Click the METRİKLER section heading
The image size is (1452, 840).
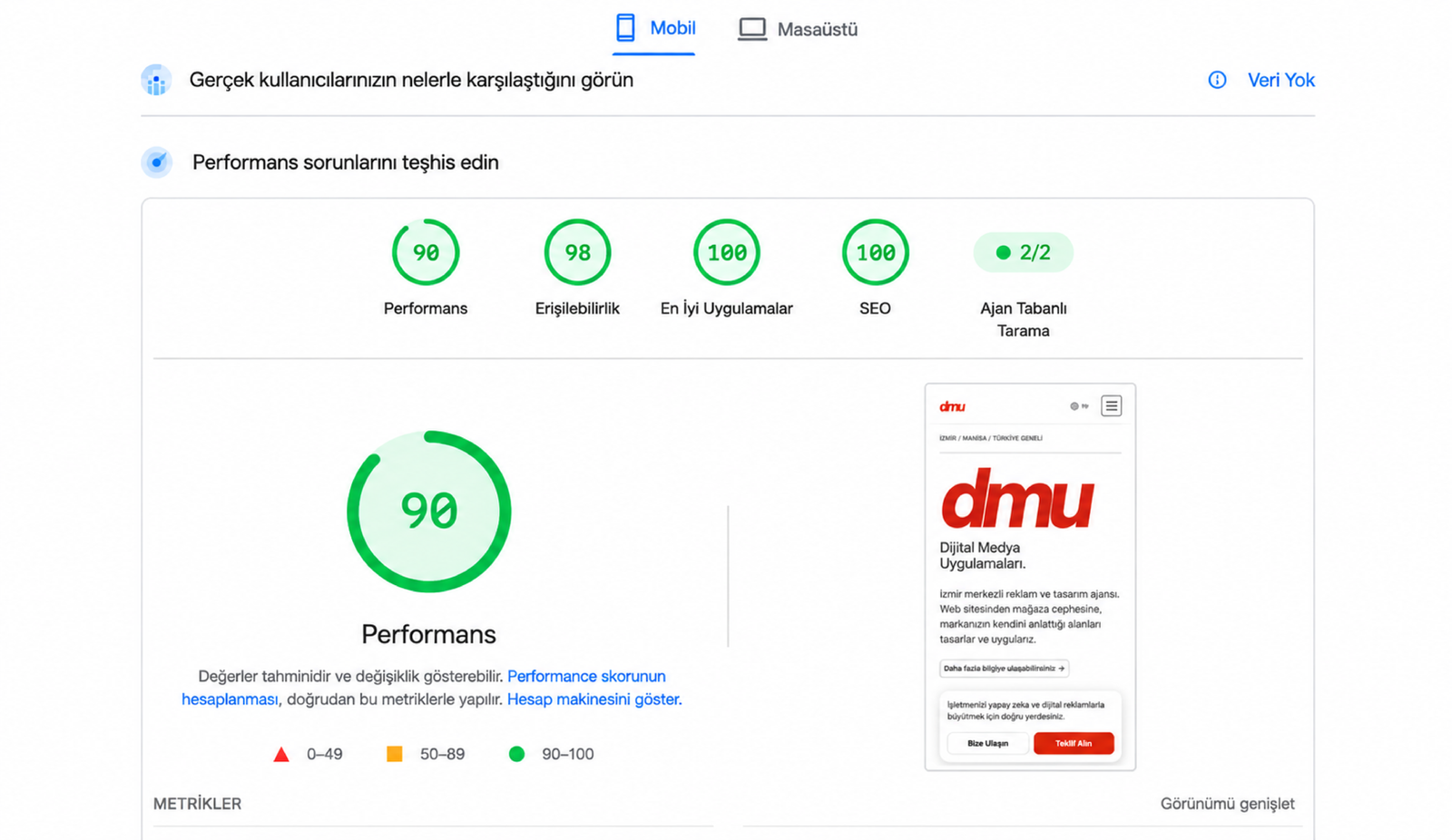click(197, 804)
